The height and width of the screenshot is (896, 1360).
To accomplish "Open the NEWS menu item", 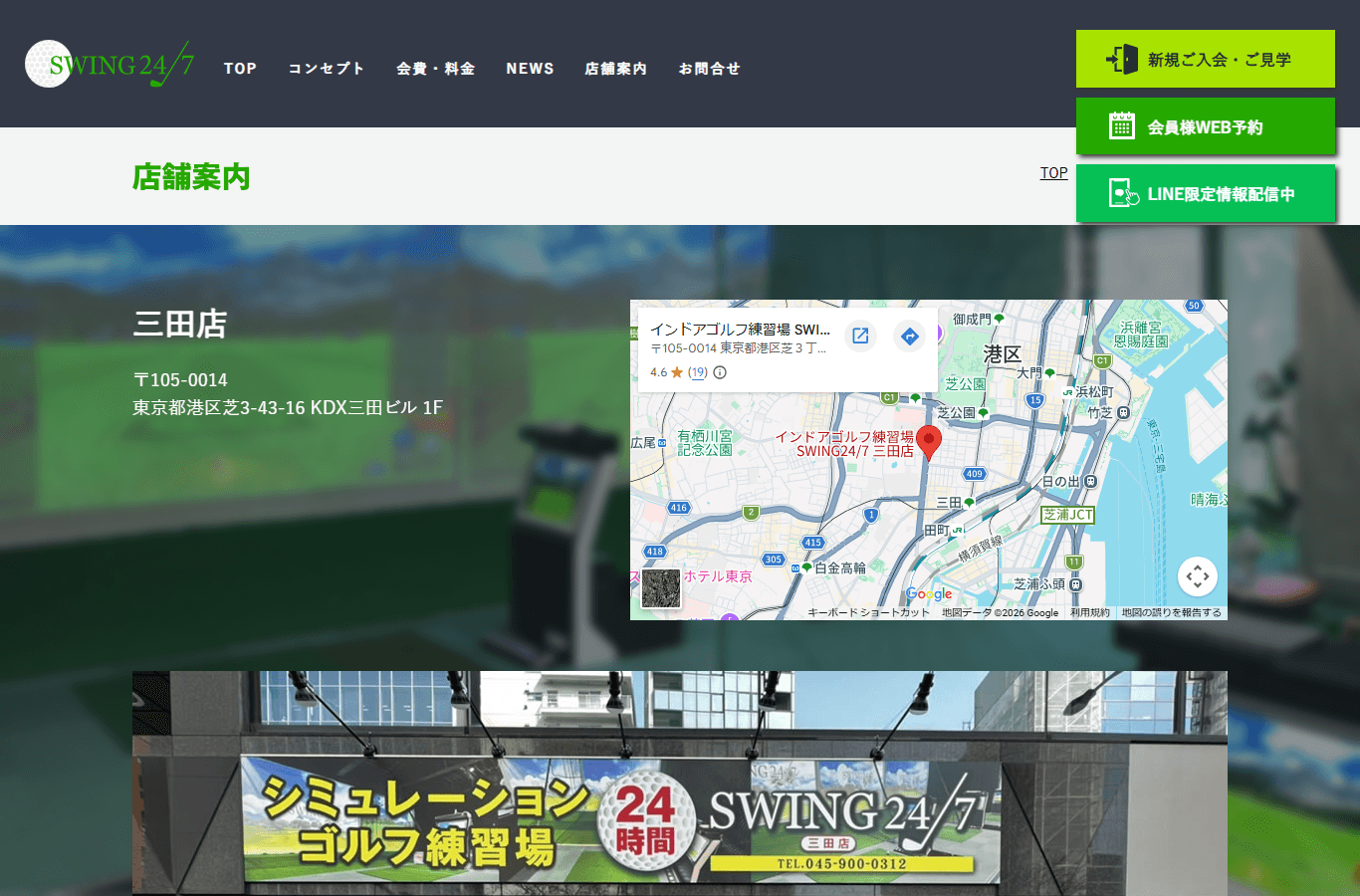I will tap(530, 69).
